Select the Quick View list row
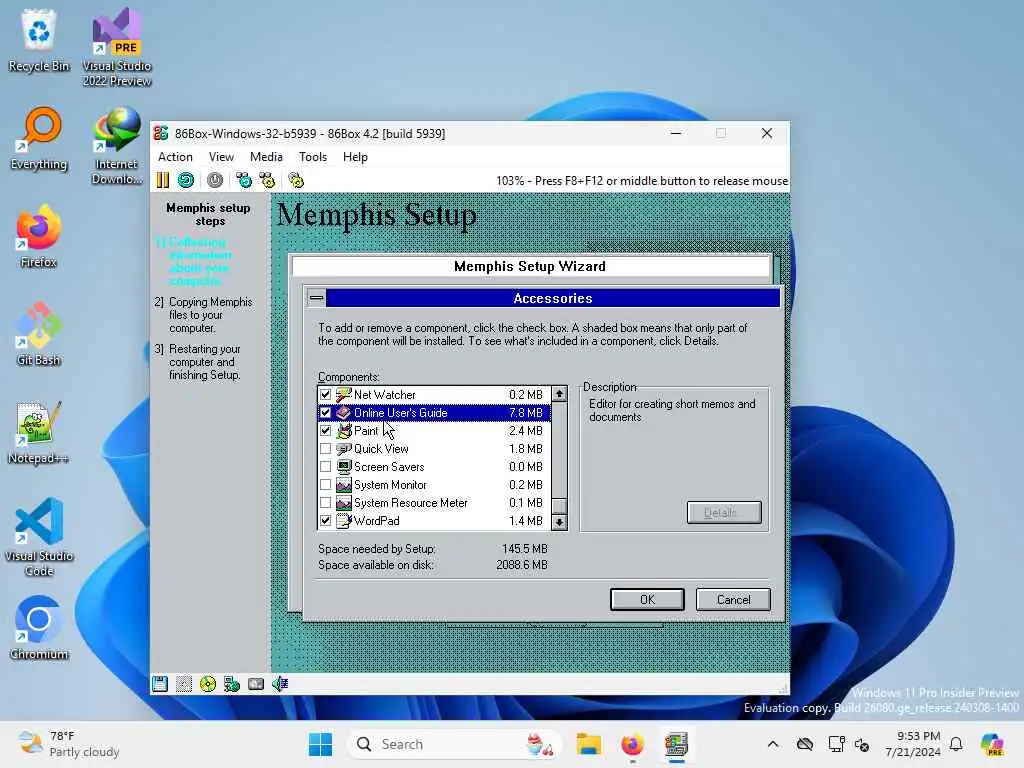 click(x=434, y=449)
